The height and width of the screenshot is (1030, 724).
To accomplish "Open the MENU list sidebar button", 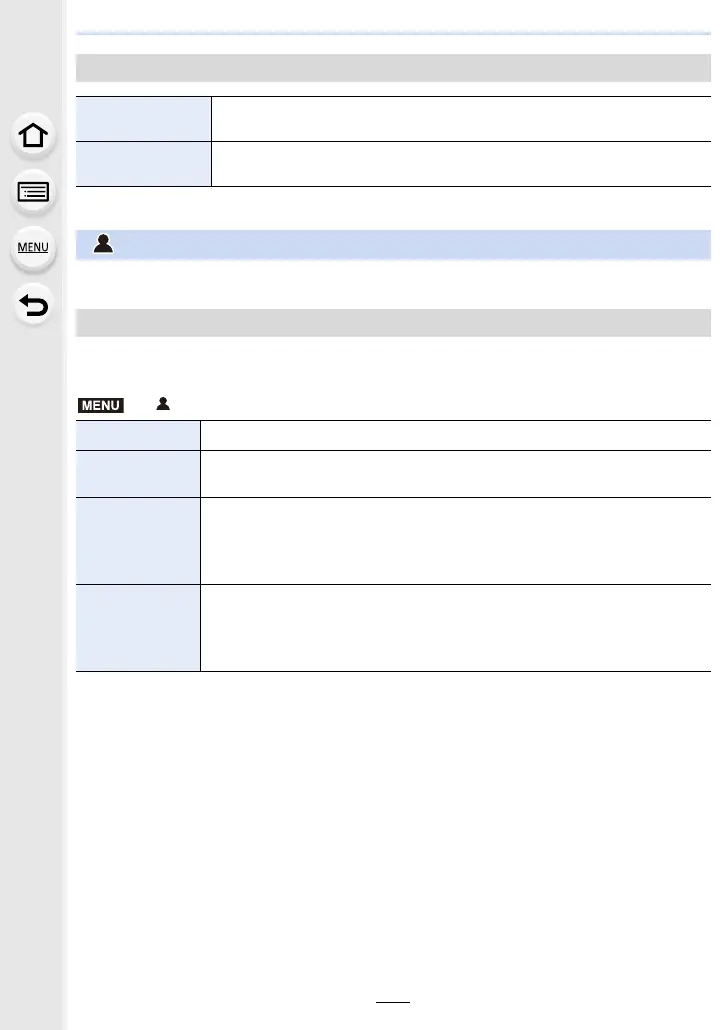I will [x=33, y=248].
